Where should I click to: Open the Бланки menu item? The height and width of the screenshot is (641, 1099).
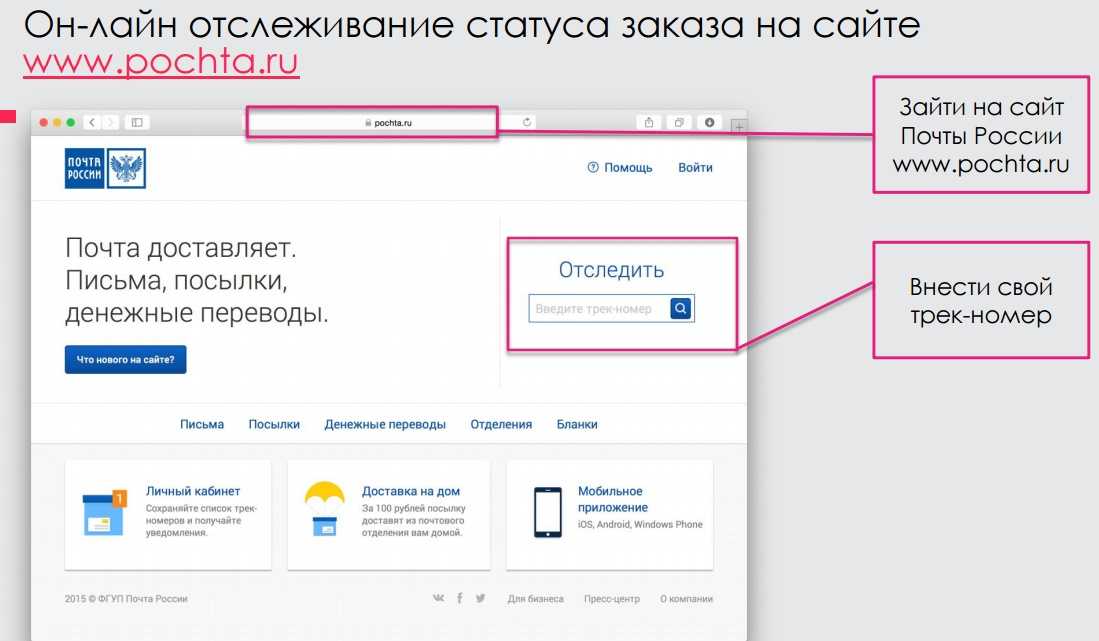(x=577, y=425)
